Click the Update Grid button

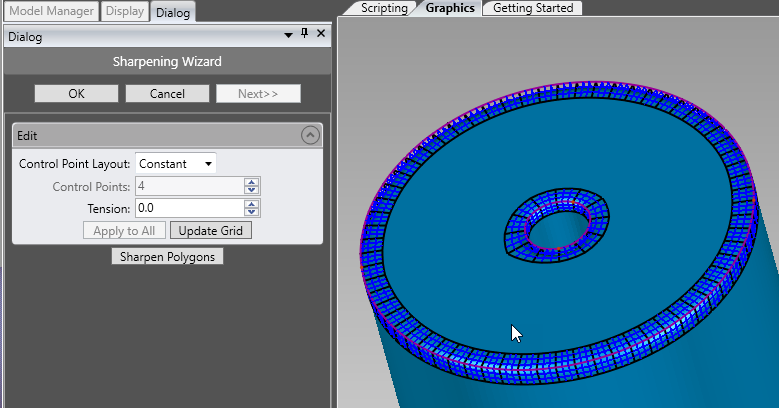pos(211,231)
